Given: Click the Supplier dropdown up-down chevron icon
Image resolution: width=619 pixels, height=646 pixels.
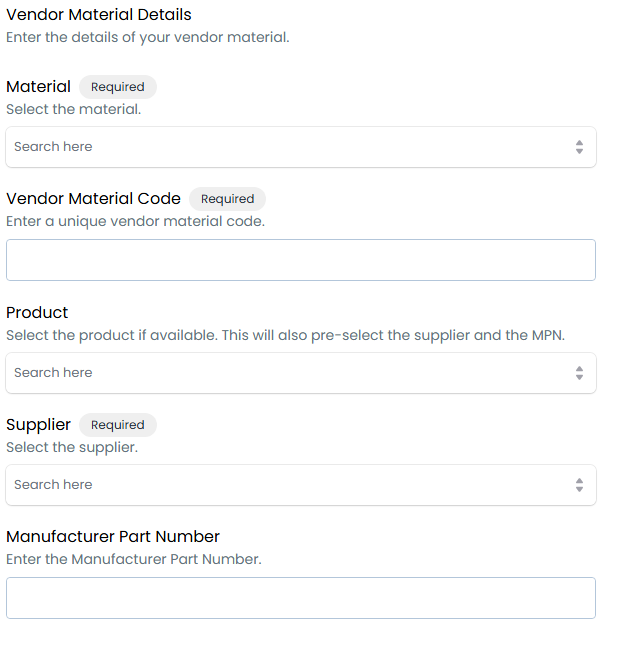Looking at the screenshot, I should [579, 485].
